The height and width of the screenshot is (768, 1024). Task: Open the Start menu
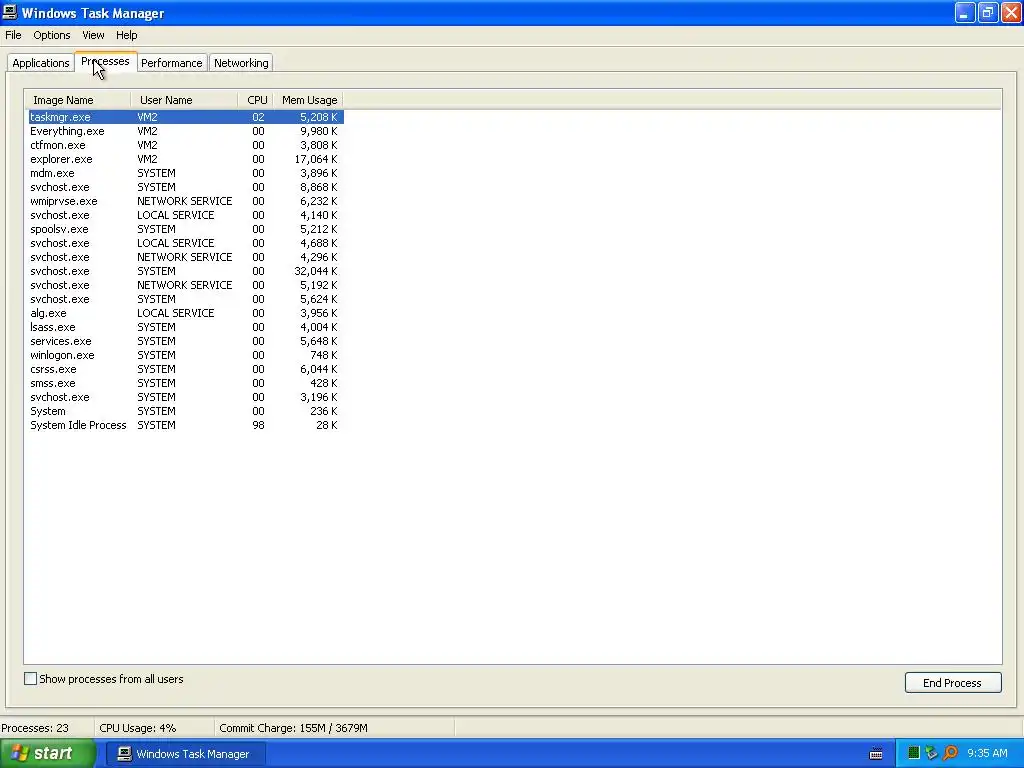48,754
